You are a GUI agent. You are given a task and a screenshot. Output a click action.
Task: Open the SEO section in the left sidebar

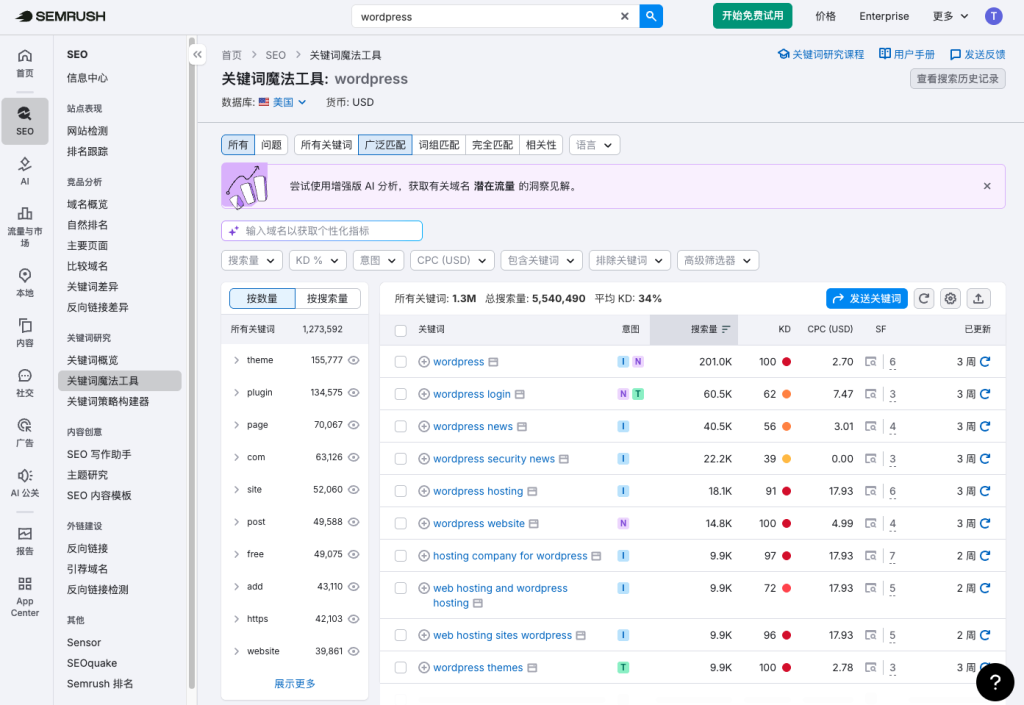tap(24, 121)
